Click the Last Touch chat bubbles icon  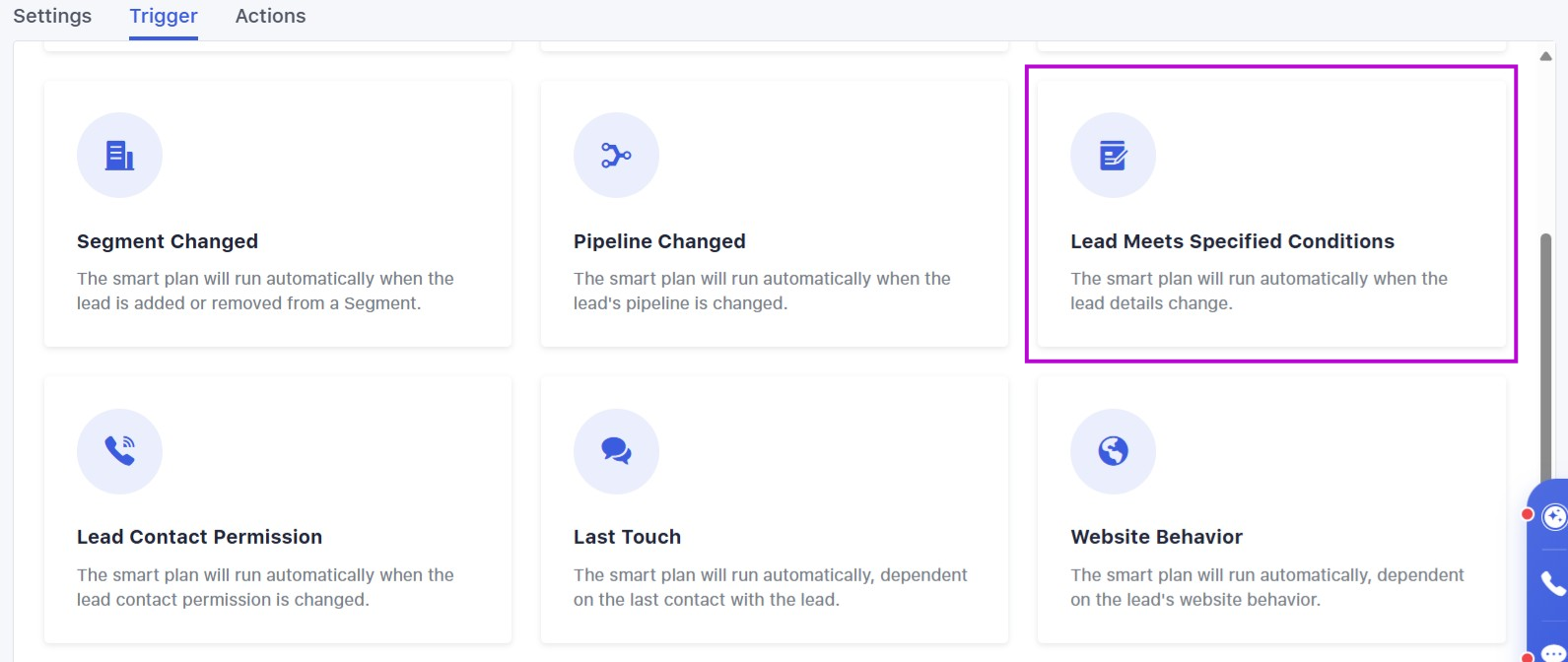[616, 451]
